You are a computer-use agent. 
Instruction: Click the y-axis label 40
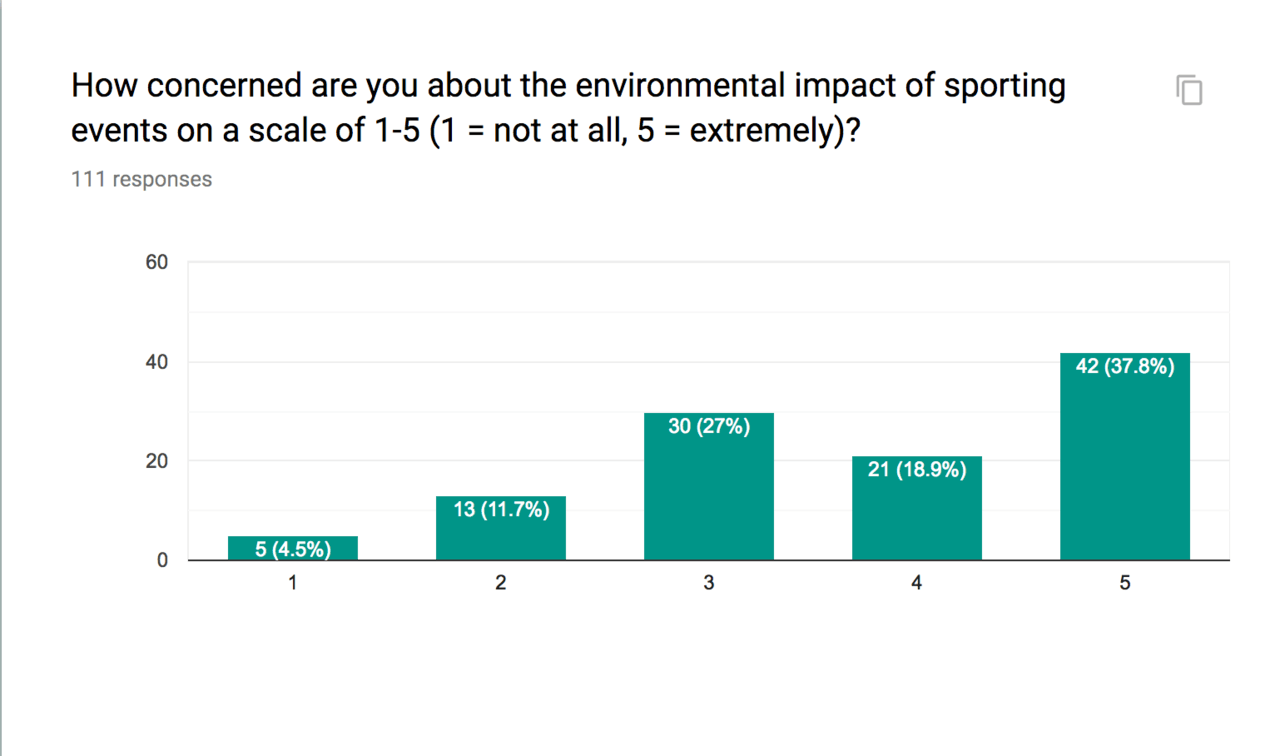click(x=157, y=362)
